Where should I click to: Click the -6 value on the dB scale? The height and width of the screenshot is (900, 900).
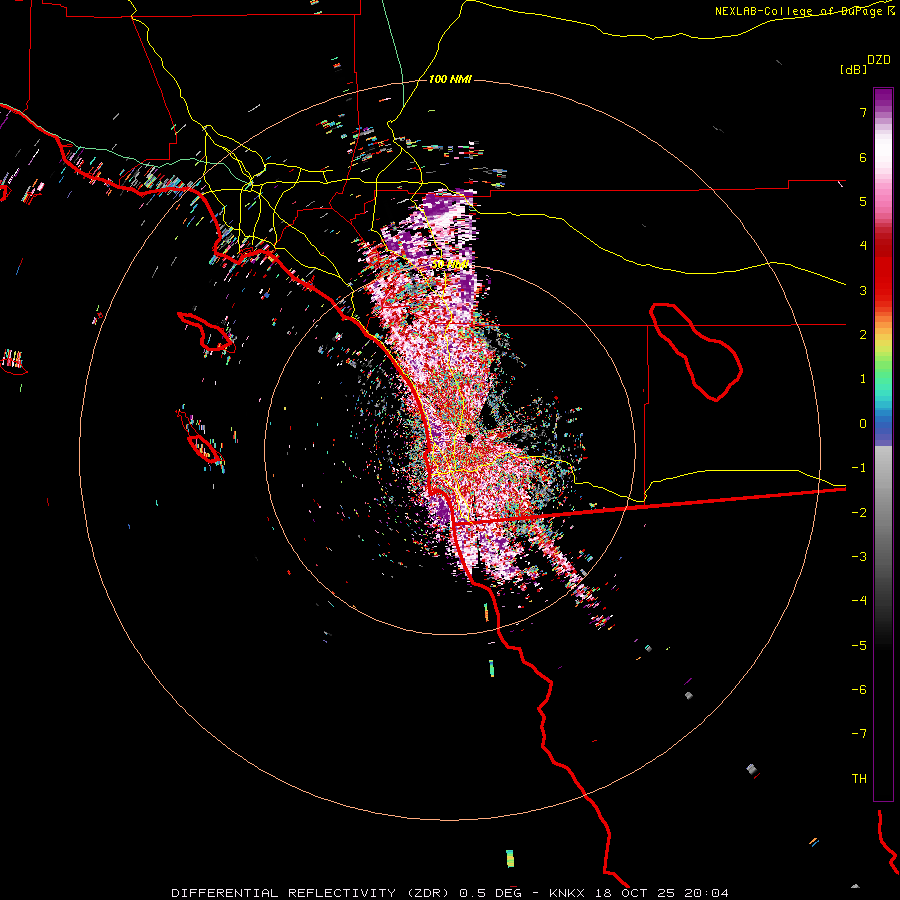(859, 690)
